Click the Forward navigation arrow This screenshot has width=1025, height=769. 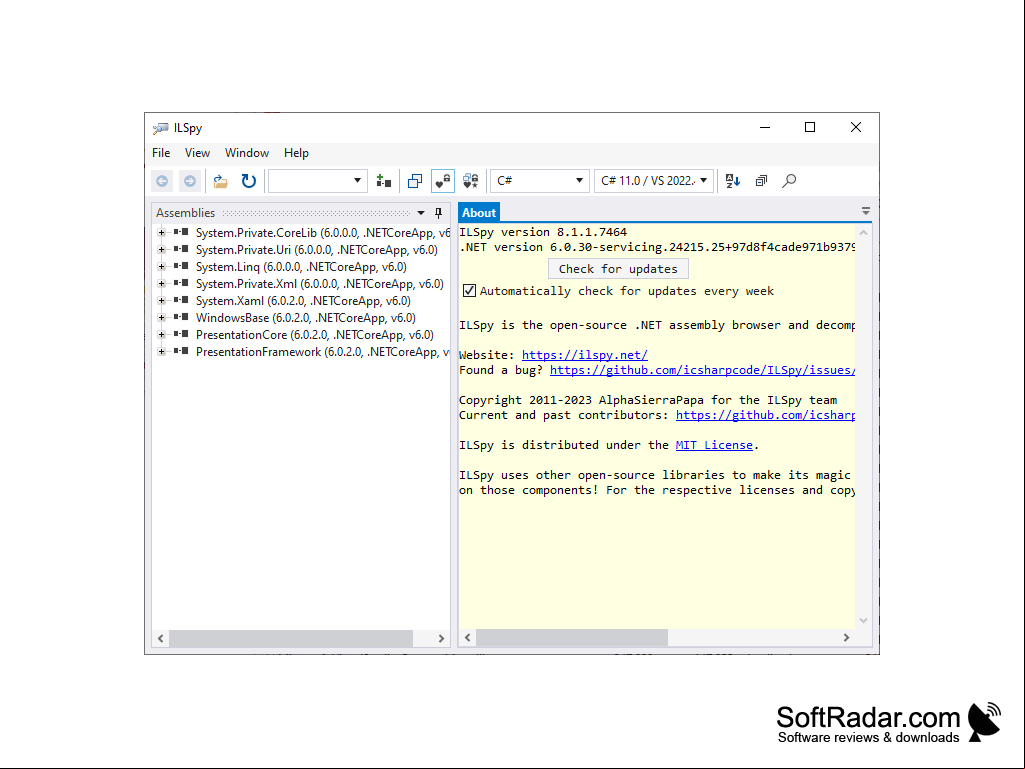(190, 181)
